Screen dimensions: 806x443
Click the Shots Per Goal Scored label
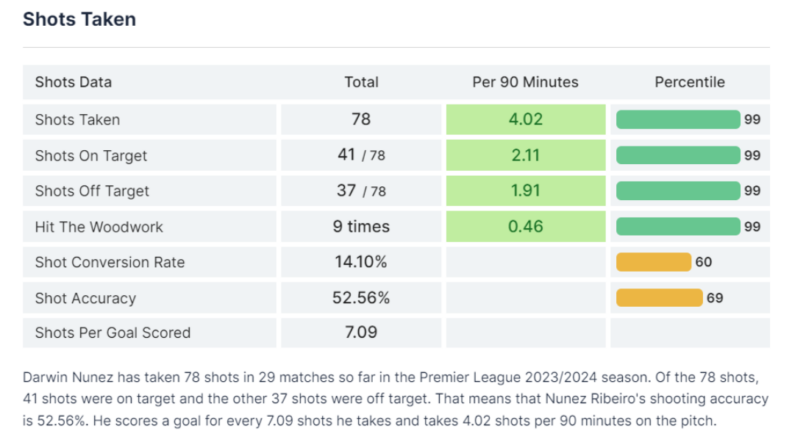pos(113,332)
